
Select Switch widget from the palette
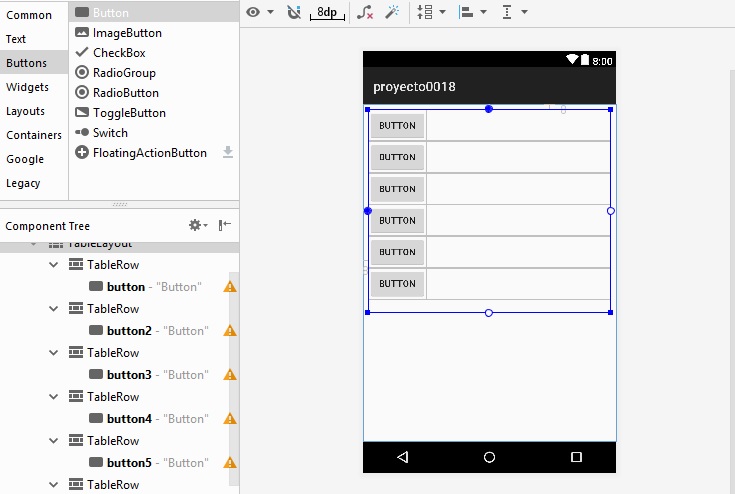[110, 133]
